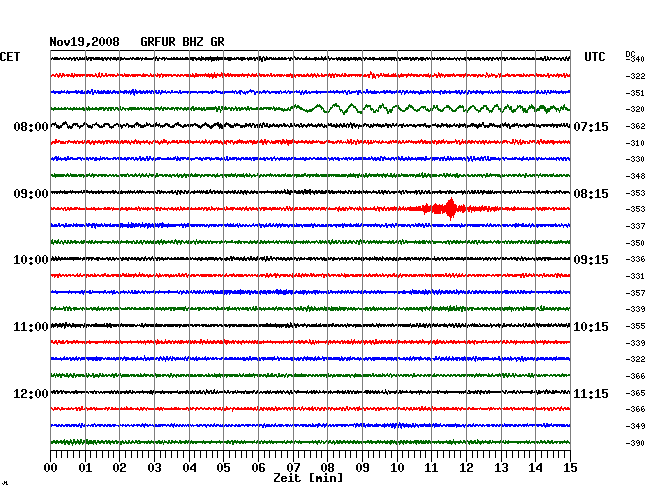The width and height of the screenshot is (650, 494).
Task: Click the 01 minute tick label
Action: click(85, 468)
